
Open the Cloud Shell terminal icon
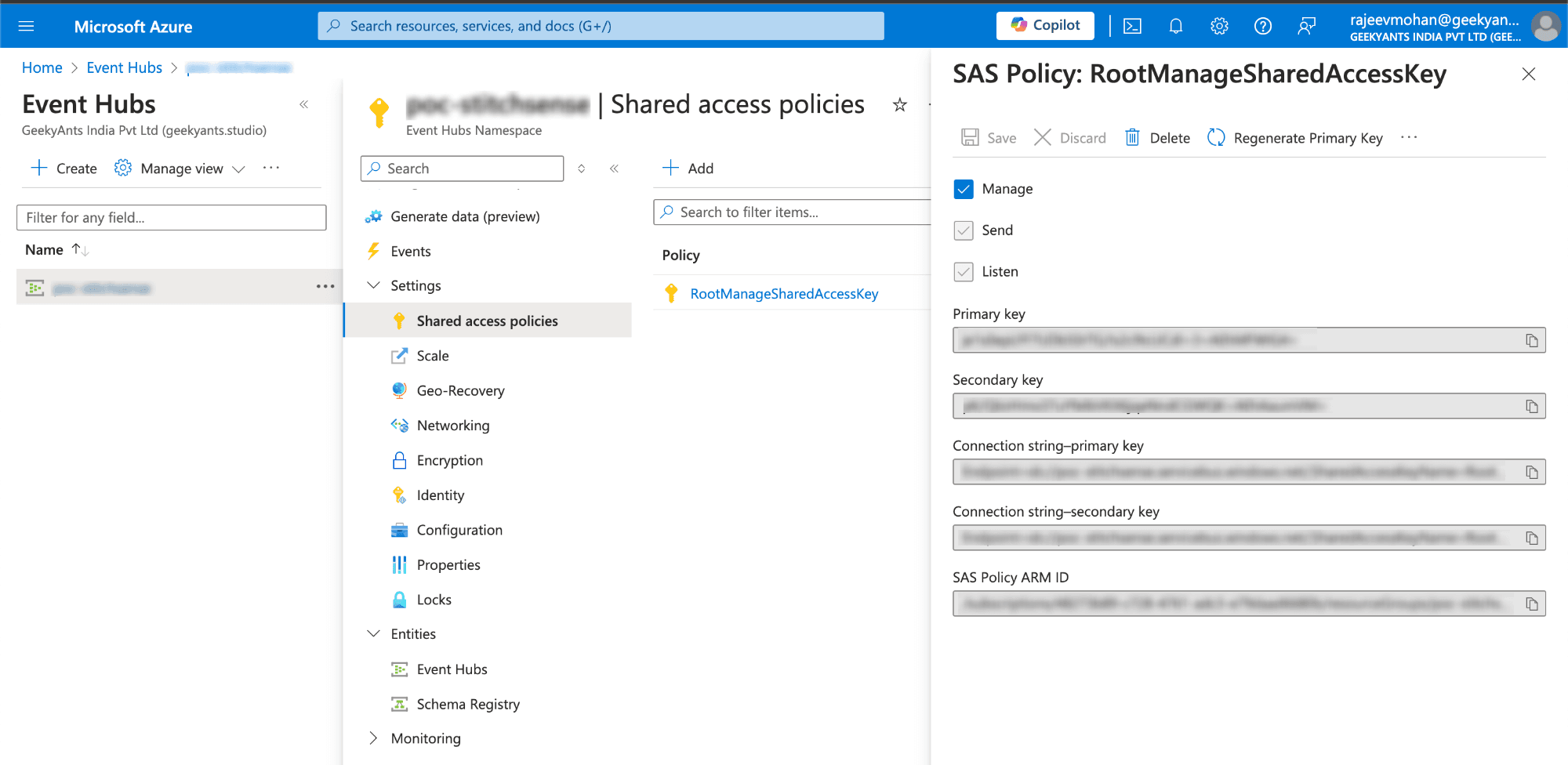click(1132, 26)
